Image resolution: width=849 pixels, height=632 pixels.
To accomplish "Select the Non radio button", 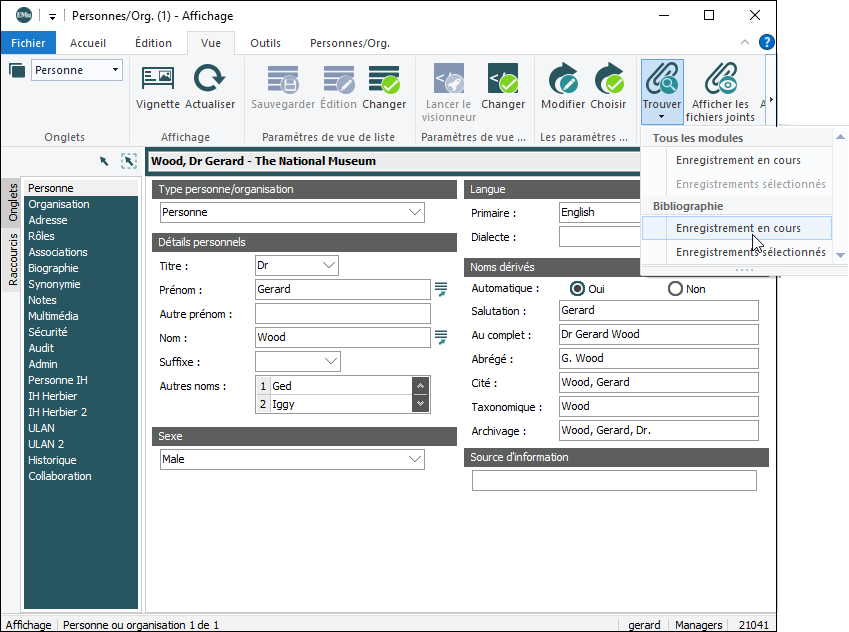I will point(675,289).
